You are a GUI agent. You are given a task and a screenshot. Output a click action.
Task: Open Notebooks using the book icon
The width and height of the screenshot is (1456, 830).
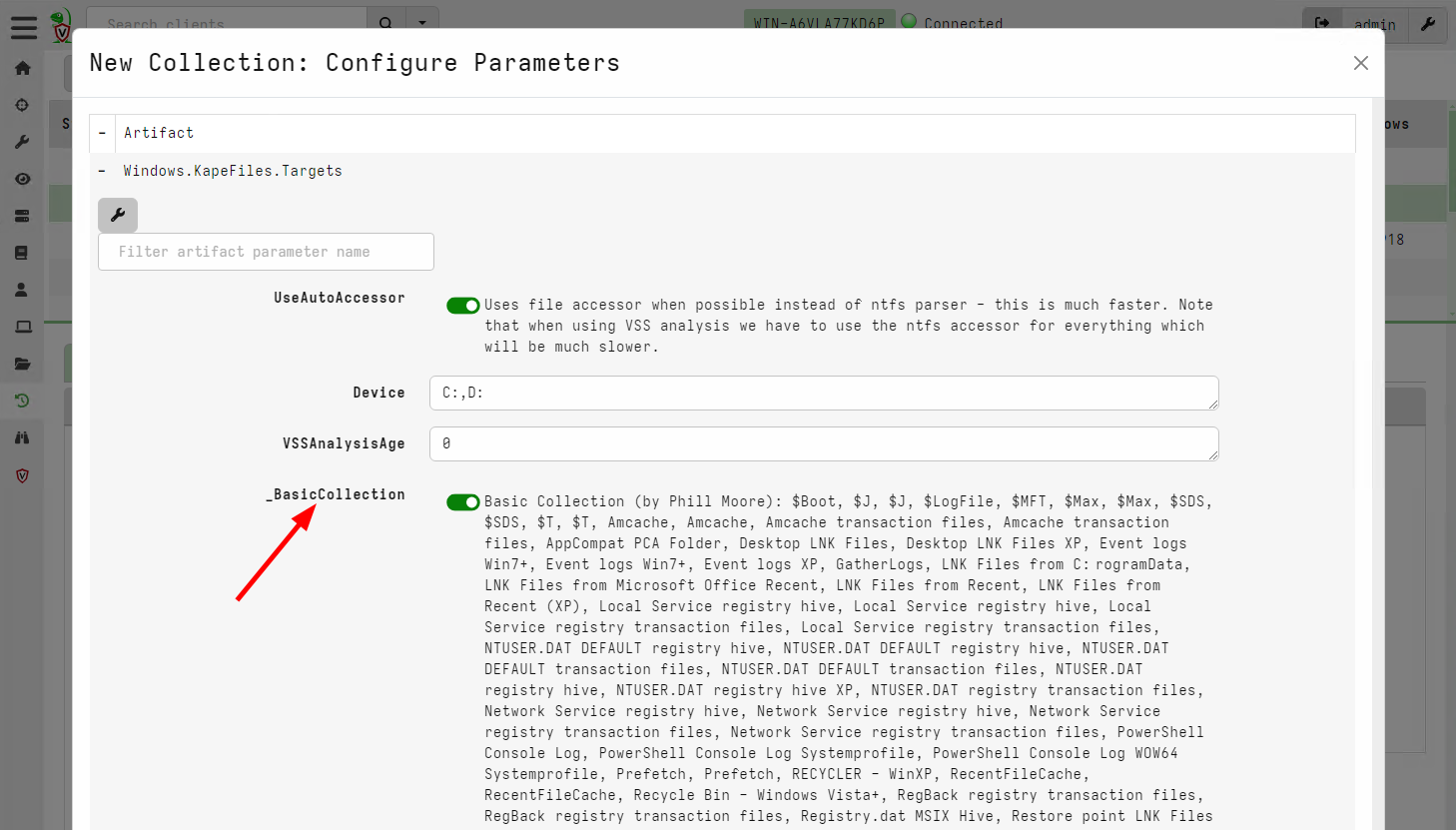coord(22,252)
